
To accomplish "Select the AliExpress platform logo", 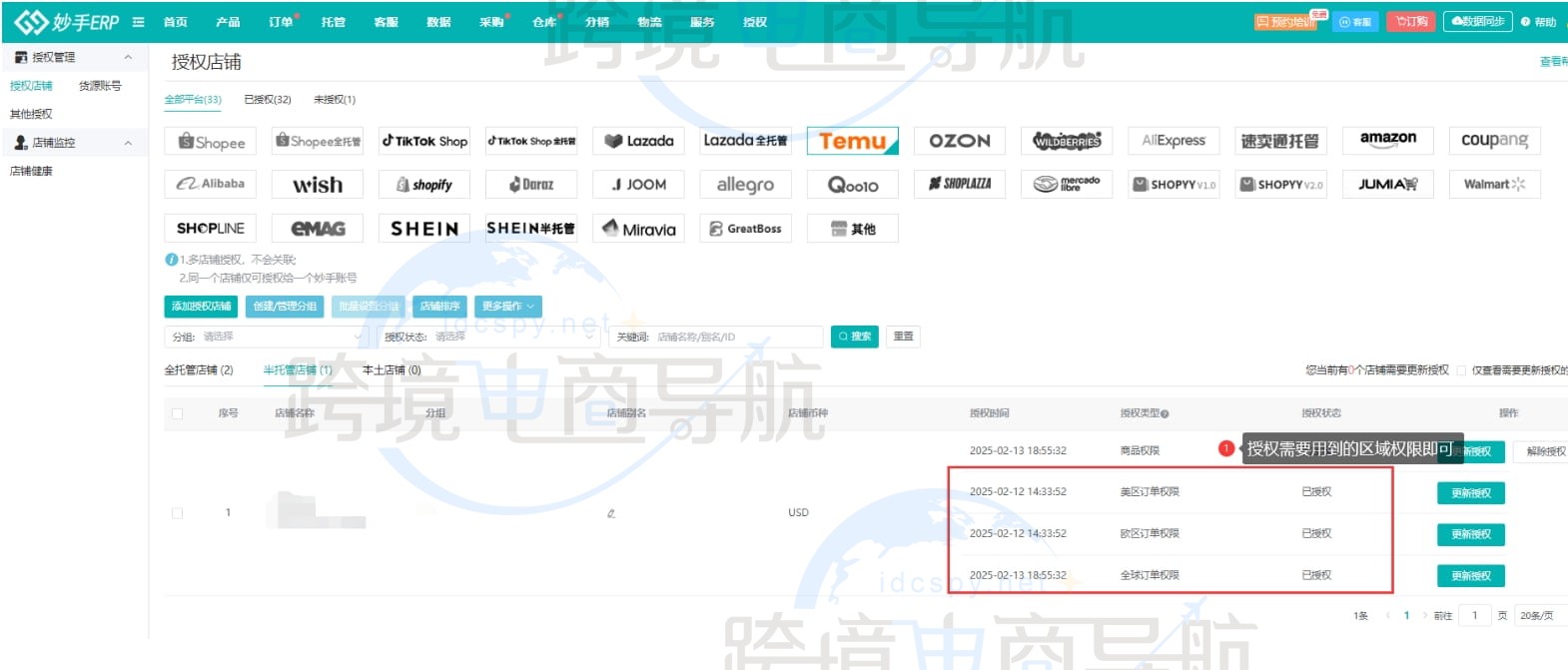I will [x=1174, y=141].
